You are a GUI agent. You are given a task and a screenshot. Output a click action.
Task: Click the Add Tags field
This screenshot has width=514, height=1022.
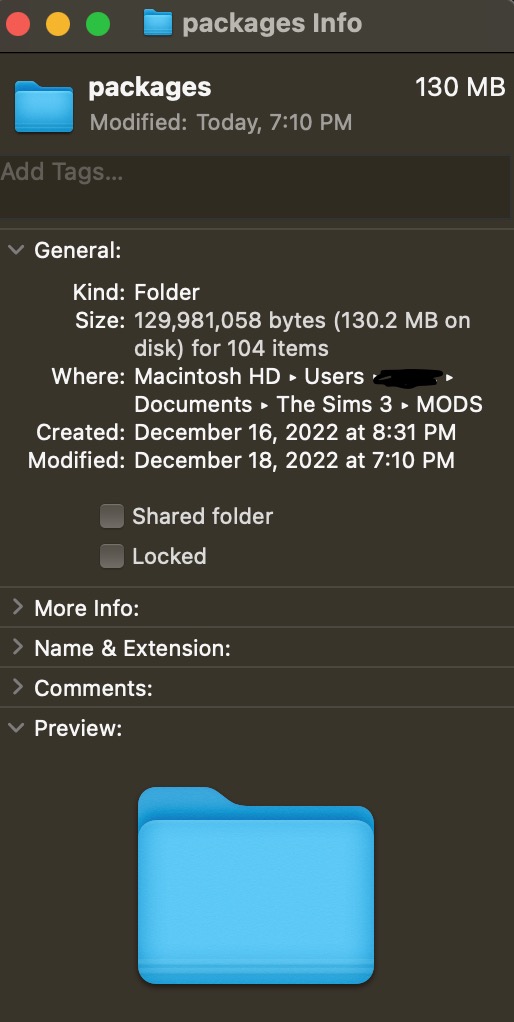pos(255,186)
